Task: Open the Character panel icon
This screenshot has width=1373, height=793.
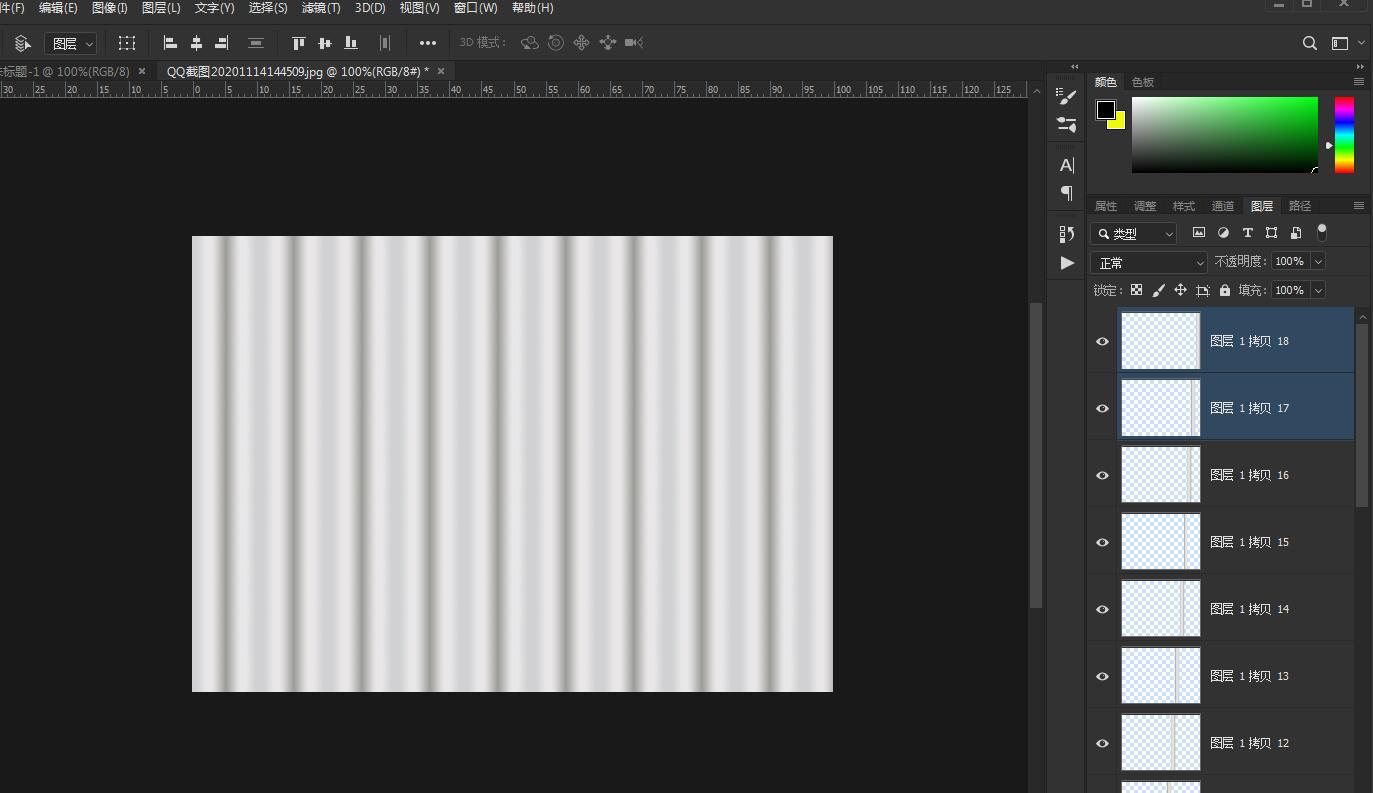Action: tap(1067, 165)
